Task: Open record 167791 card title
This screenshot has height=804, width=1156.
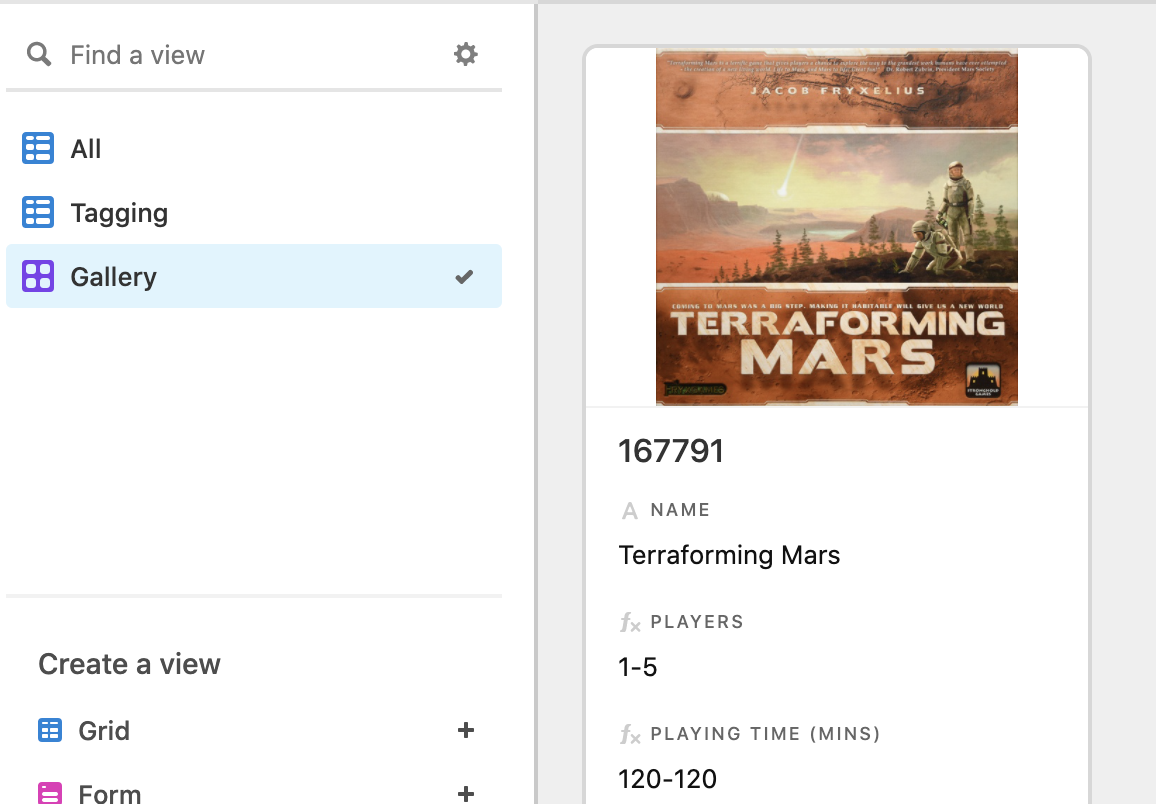Action: 671,451
